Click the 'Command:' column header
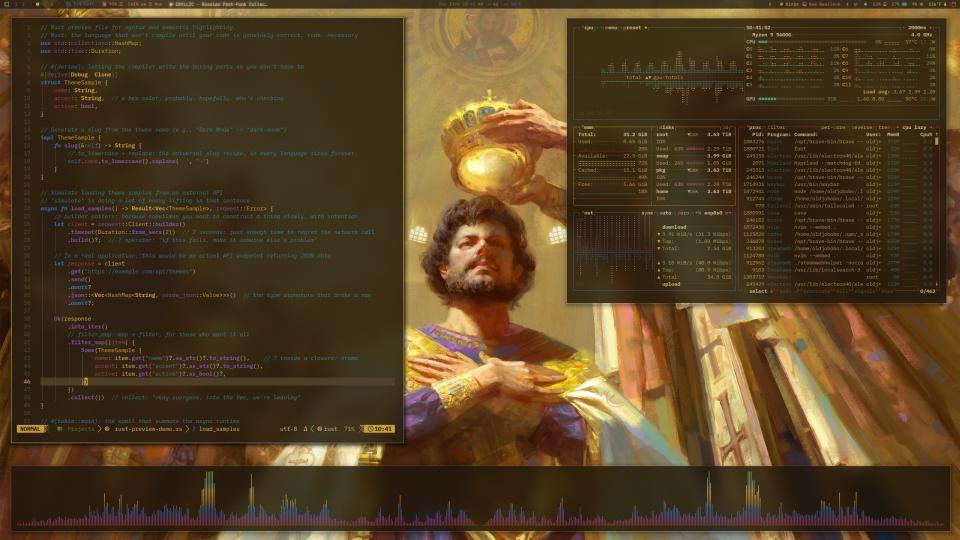Screen dimensions: 960x540 point(806,134)
